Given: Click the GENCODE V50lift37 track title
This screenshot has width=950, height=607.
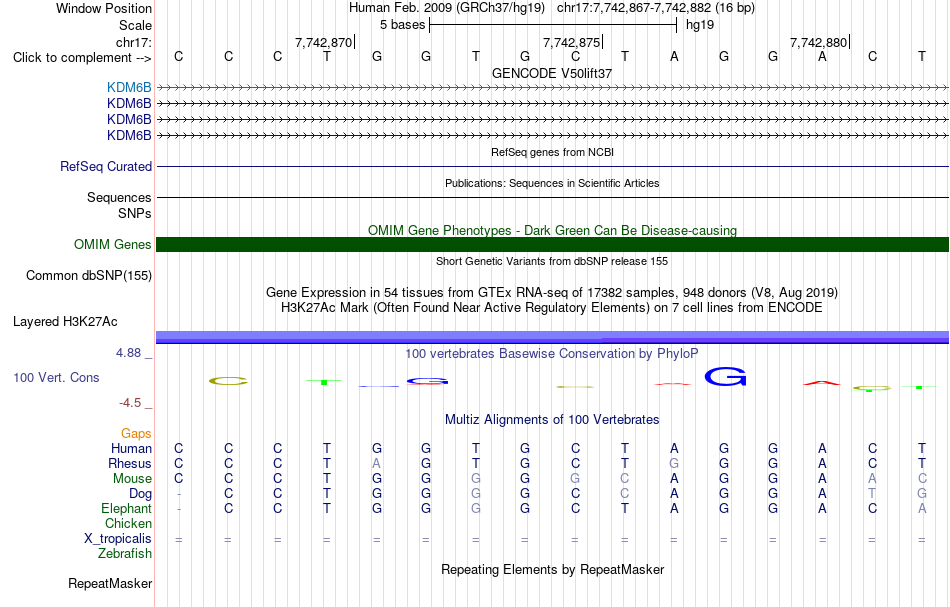Looking at the screenshot, I should pos(552,73).
